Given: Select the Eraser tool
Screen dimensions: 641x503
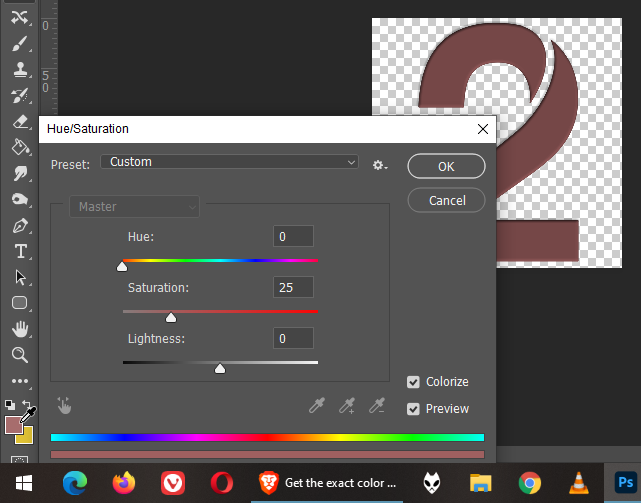Looking at the screenshot, I should (x=20, y=121).
